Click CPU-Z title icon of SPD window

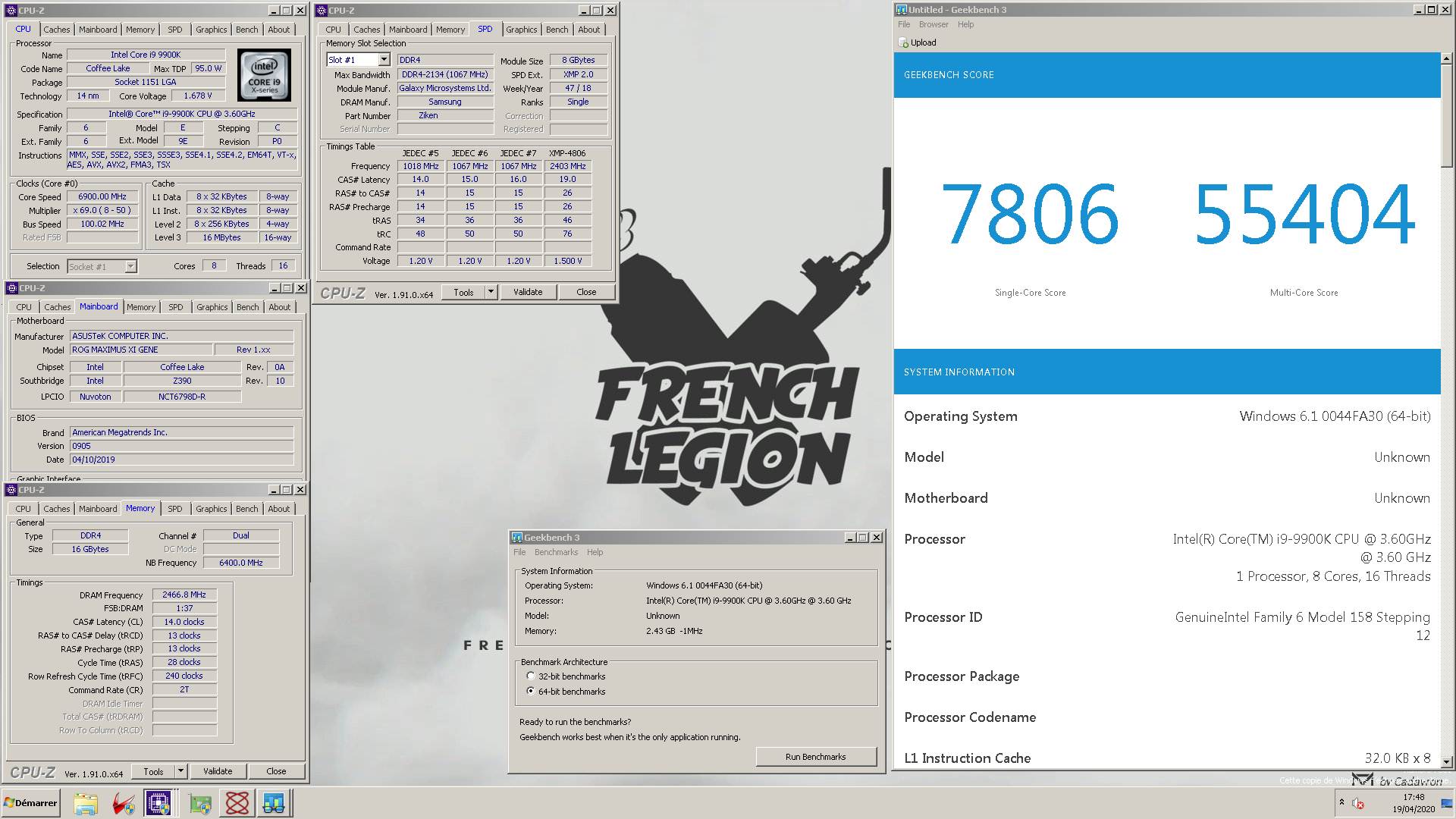tap(322, 11)
